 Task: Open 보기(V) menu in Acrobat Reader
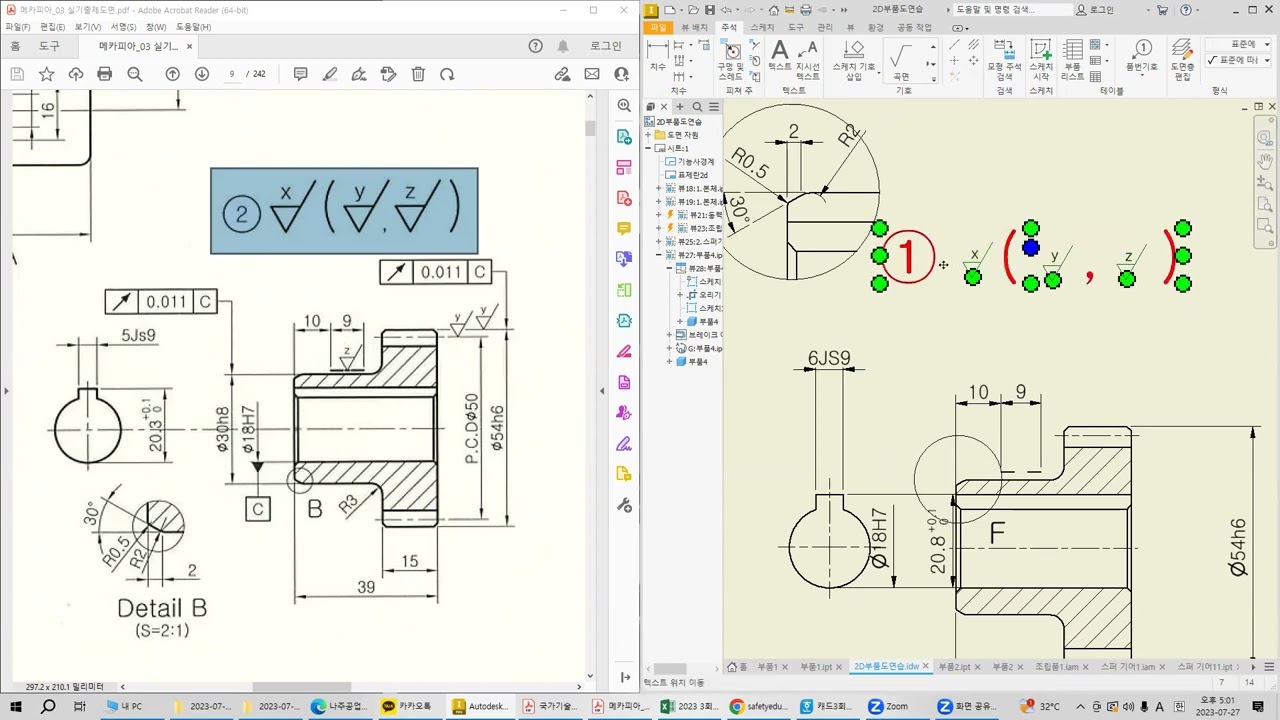coord(87,27)
